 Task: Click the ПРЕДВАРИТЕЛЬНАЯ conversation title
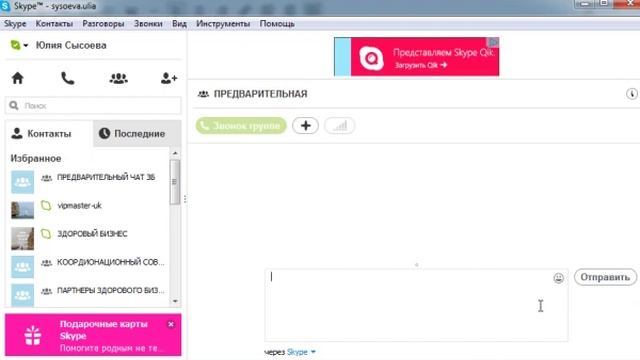[x=260, y=94]
